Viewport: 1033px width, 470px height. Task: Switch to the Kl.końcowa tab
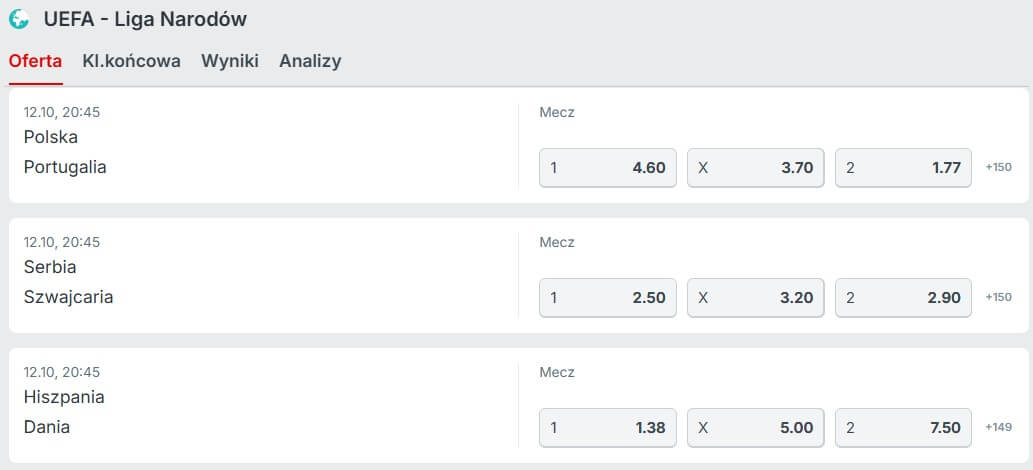pos(132,61)
